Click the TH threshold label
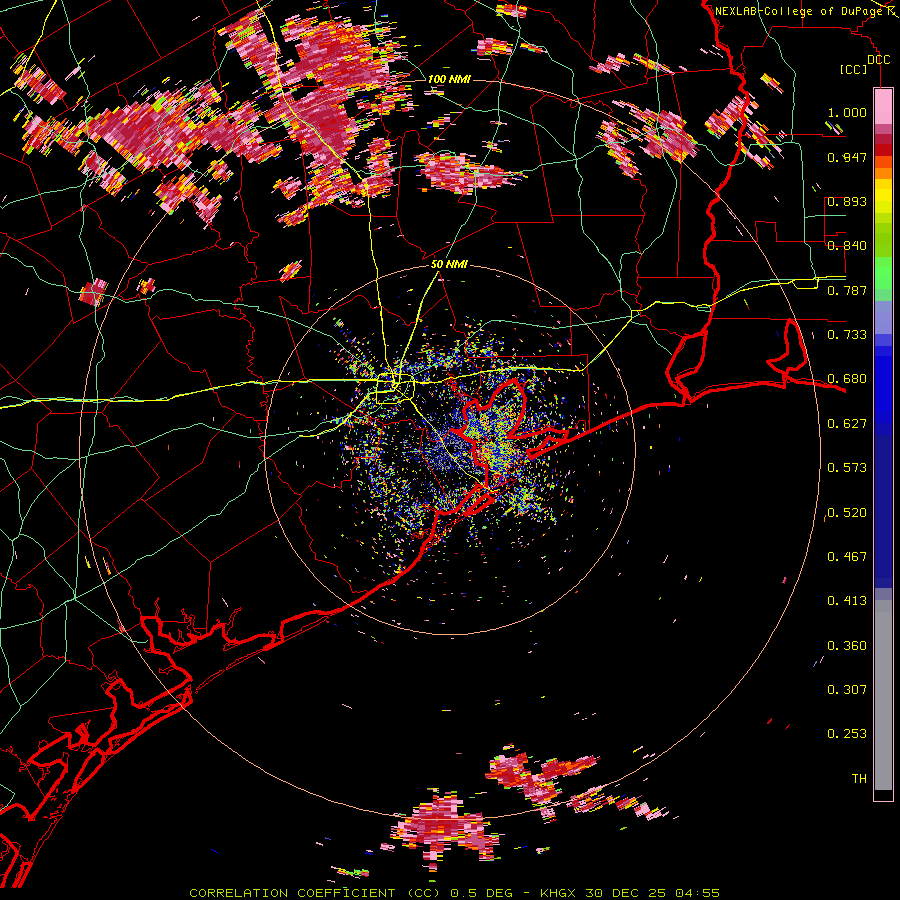Screen dimensions: 900x900 [x=859, y=778]
